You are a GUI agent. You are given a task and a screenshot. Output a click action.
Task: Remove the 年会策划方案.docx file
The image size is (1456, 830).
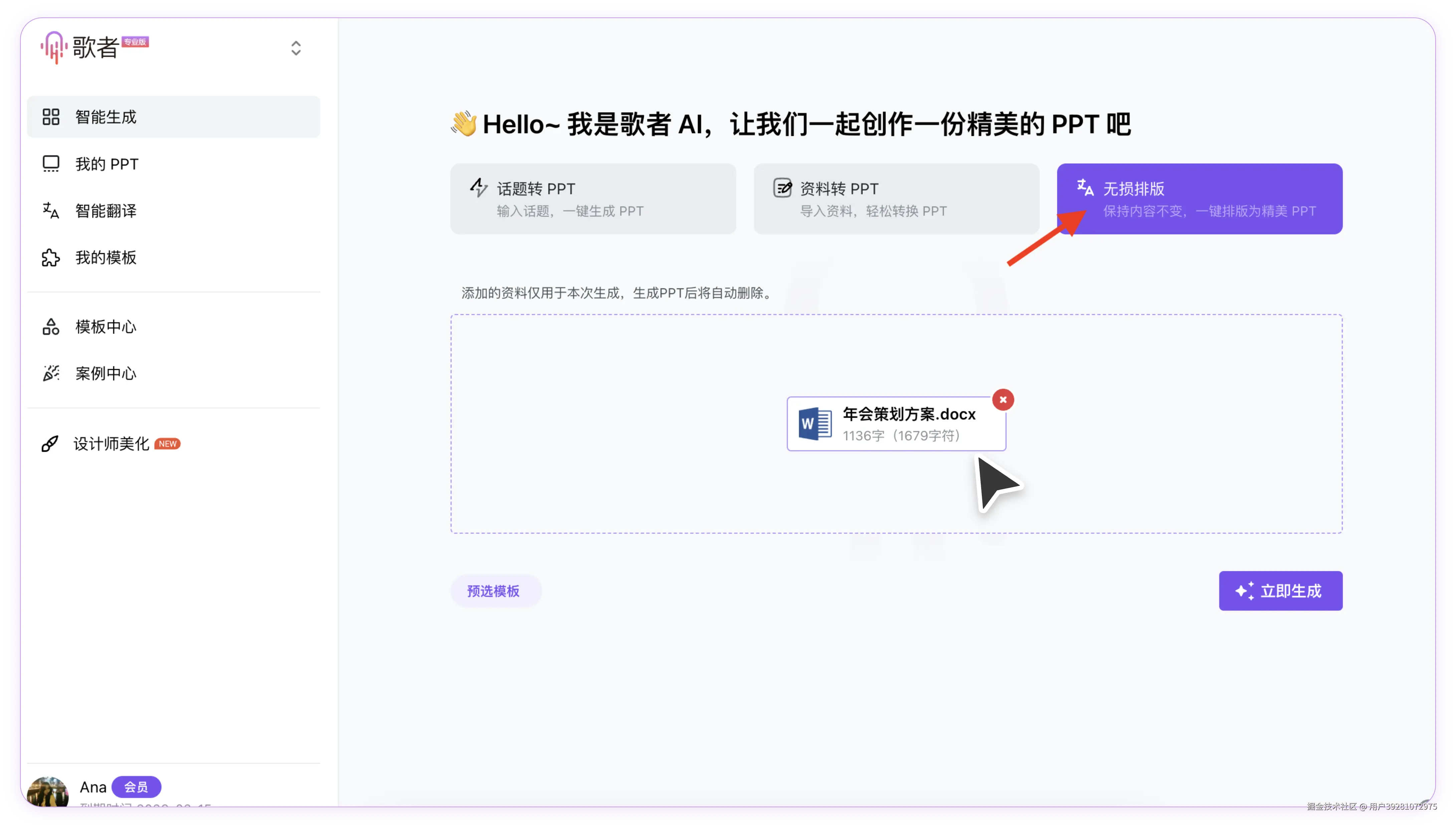click(1003, 400)
